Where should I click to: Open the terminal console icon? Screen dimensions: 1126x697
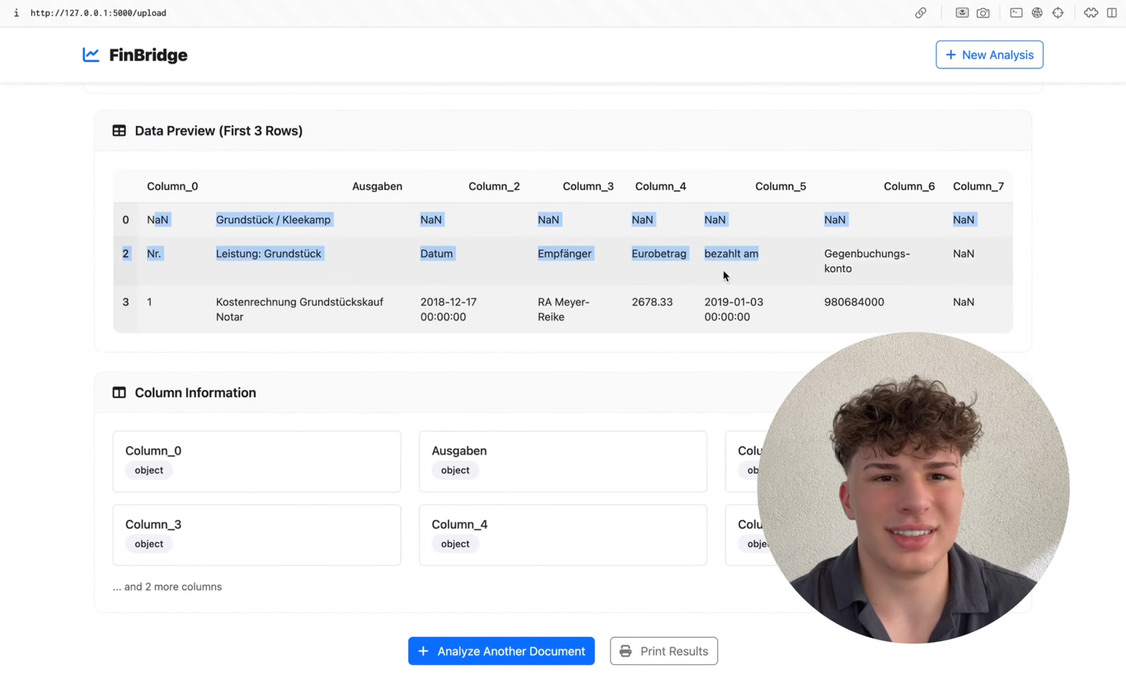(1016, 13)
